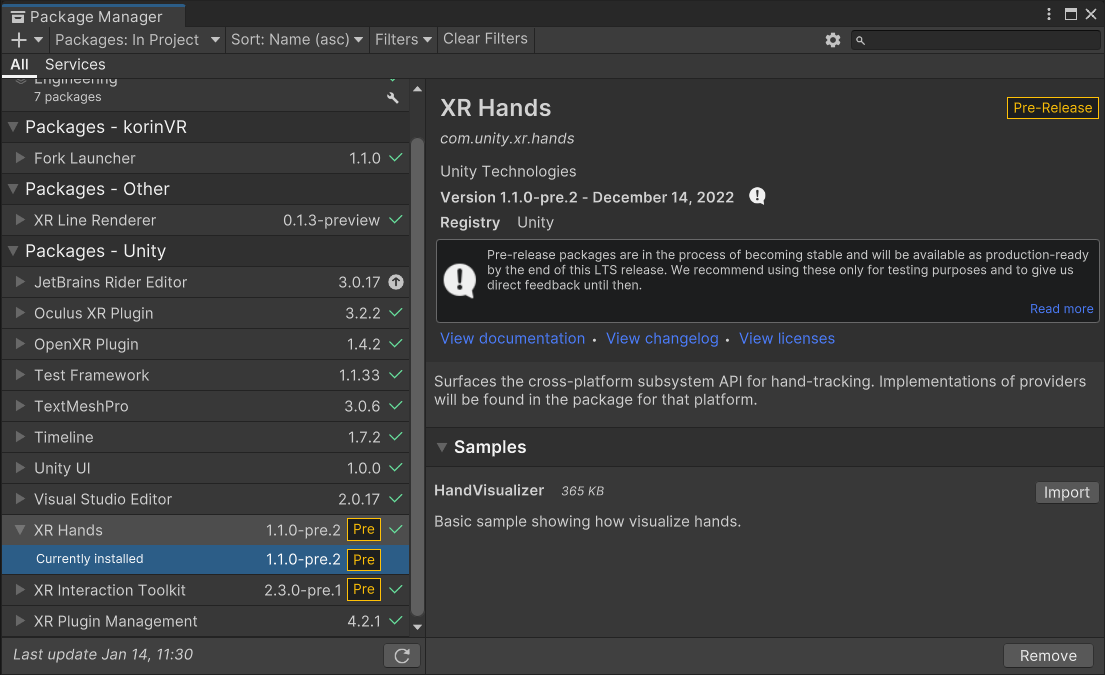Select the All tab
The height and width of the screenshot is (675, 1105).
pyautogui.click(x=19, y=64)
